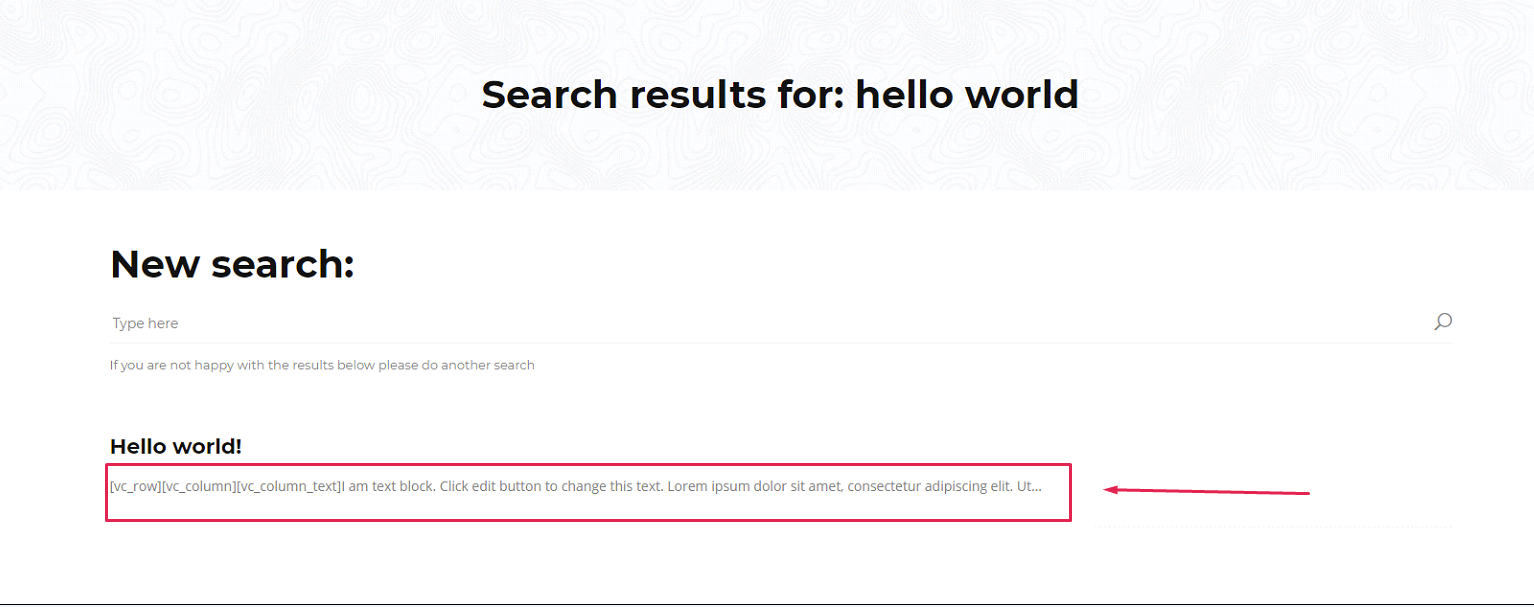Screen dimensions: 1534x607
Task: Click the trailing "Ut..." in the excerpt
Action: click(1029, 487)
